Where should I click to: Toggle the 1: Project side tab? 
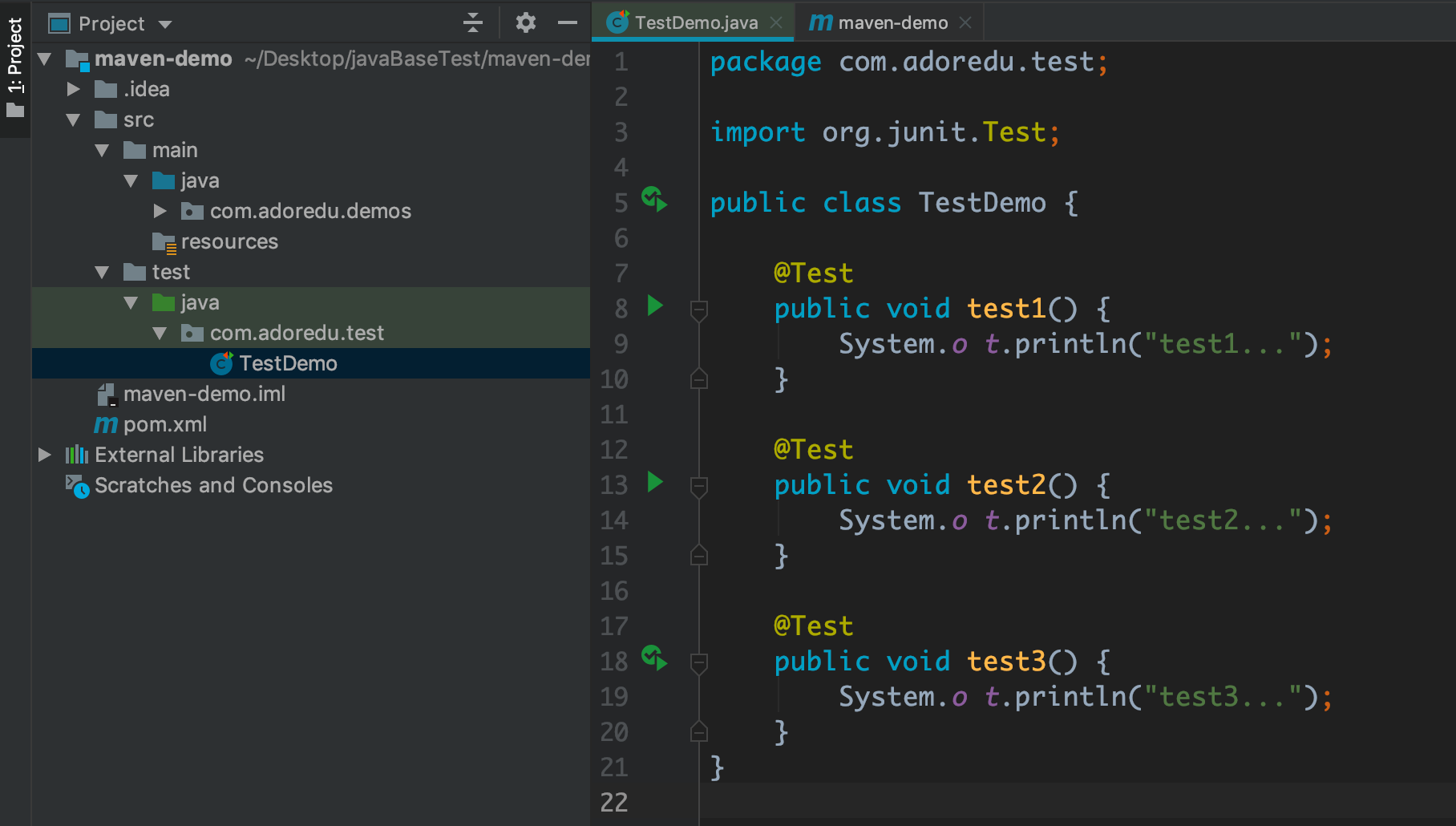click(14, 68)
